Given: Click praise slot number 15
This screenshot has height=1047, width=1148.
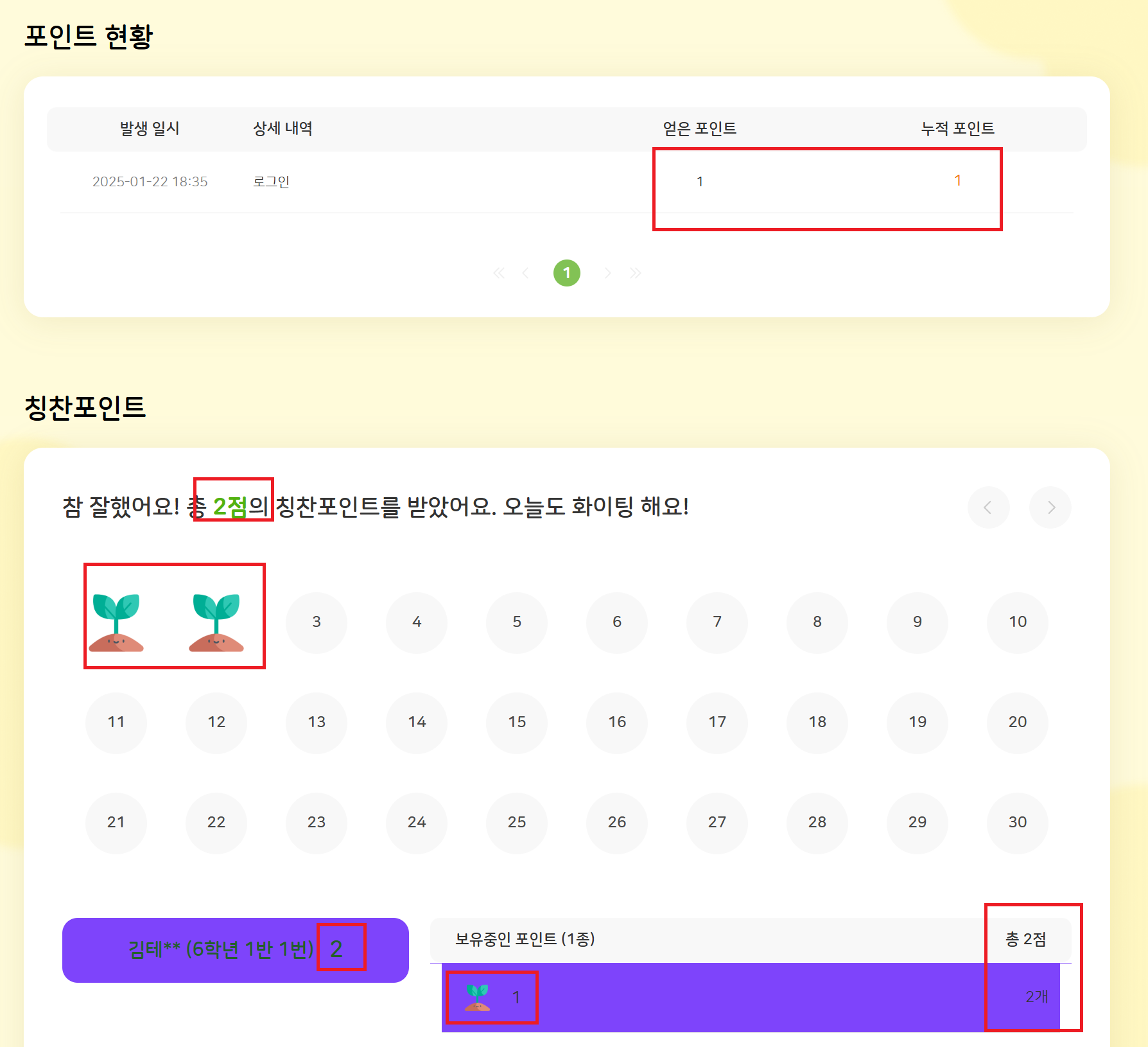Looking at the screenshot, I should click(517, 722).
